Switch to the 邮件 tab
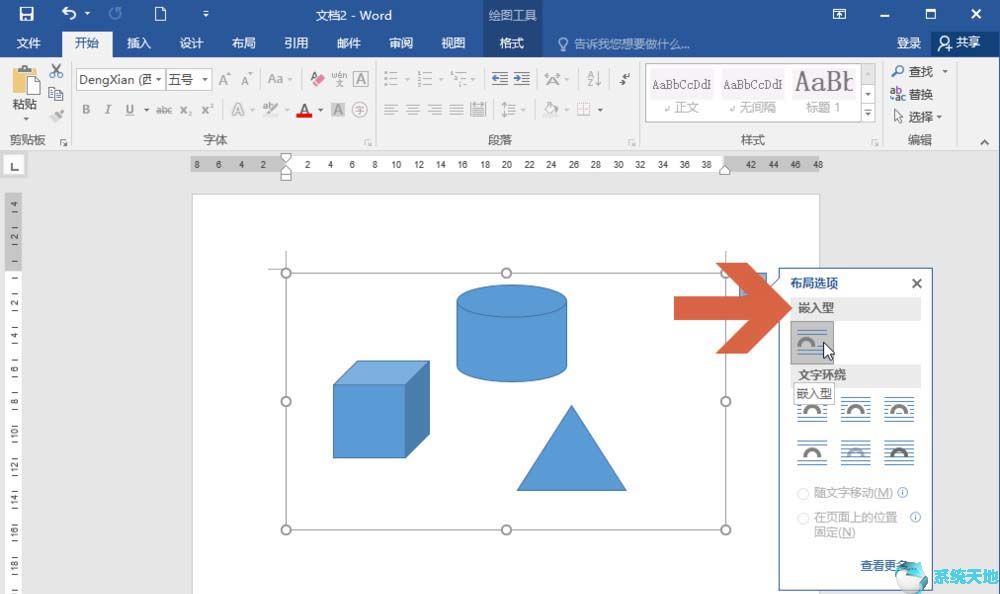 click(348, 43)
